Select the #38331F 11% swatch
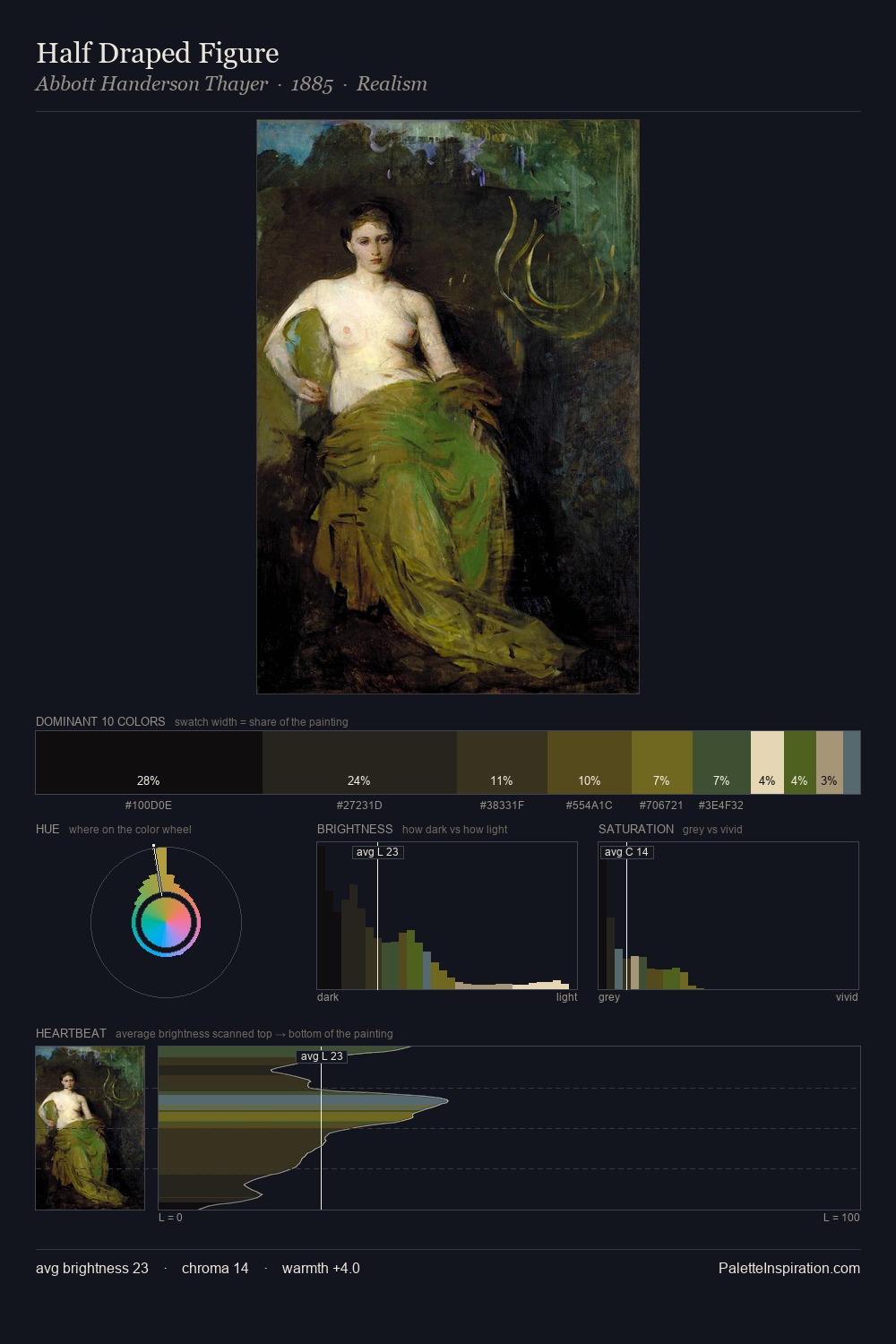Viewport: 896px width, 1344px height. pos(502,762)
